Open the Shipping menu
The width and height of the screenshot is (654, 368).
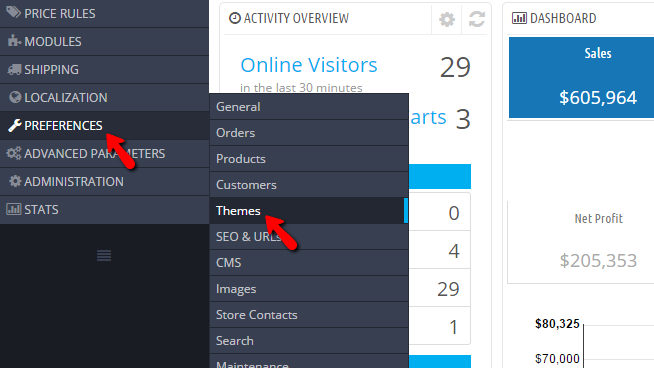coord(104,69)
